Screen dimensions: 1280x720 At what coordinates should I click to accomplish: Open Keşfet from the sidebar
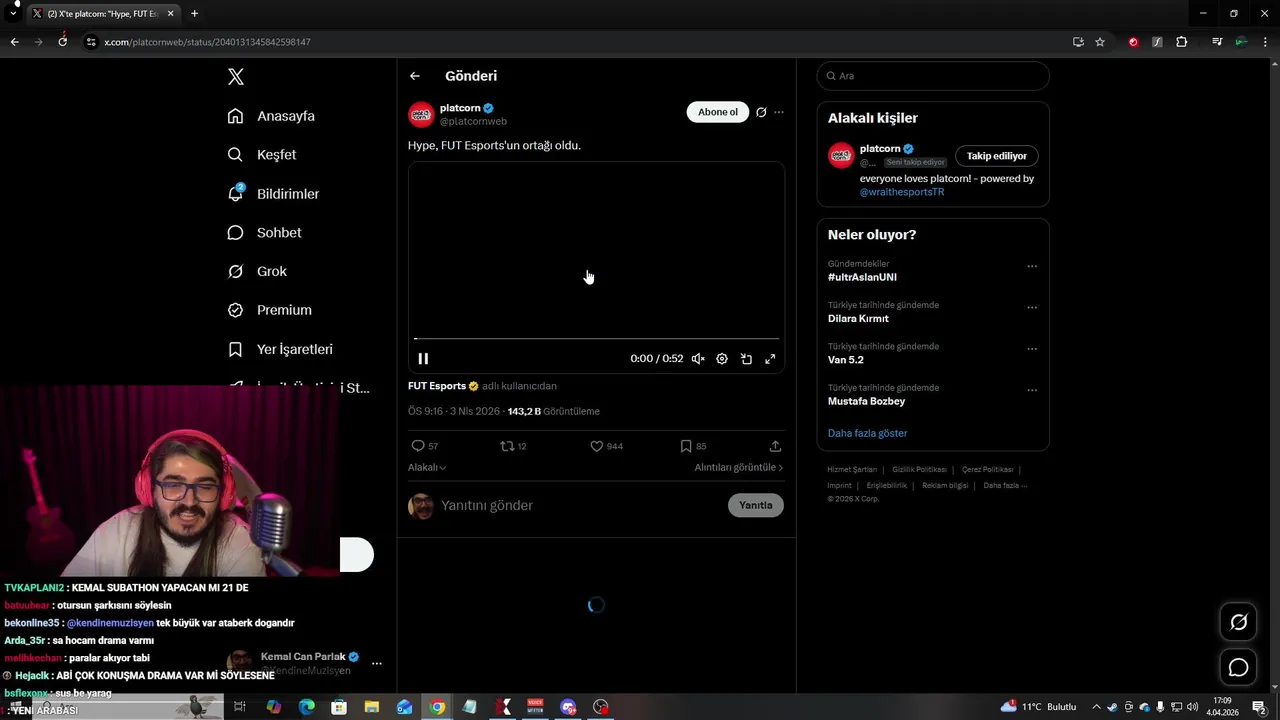pos(262,155)
